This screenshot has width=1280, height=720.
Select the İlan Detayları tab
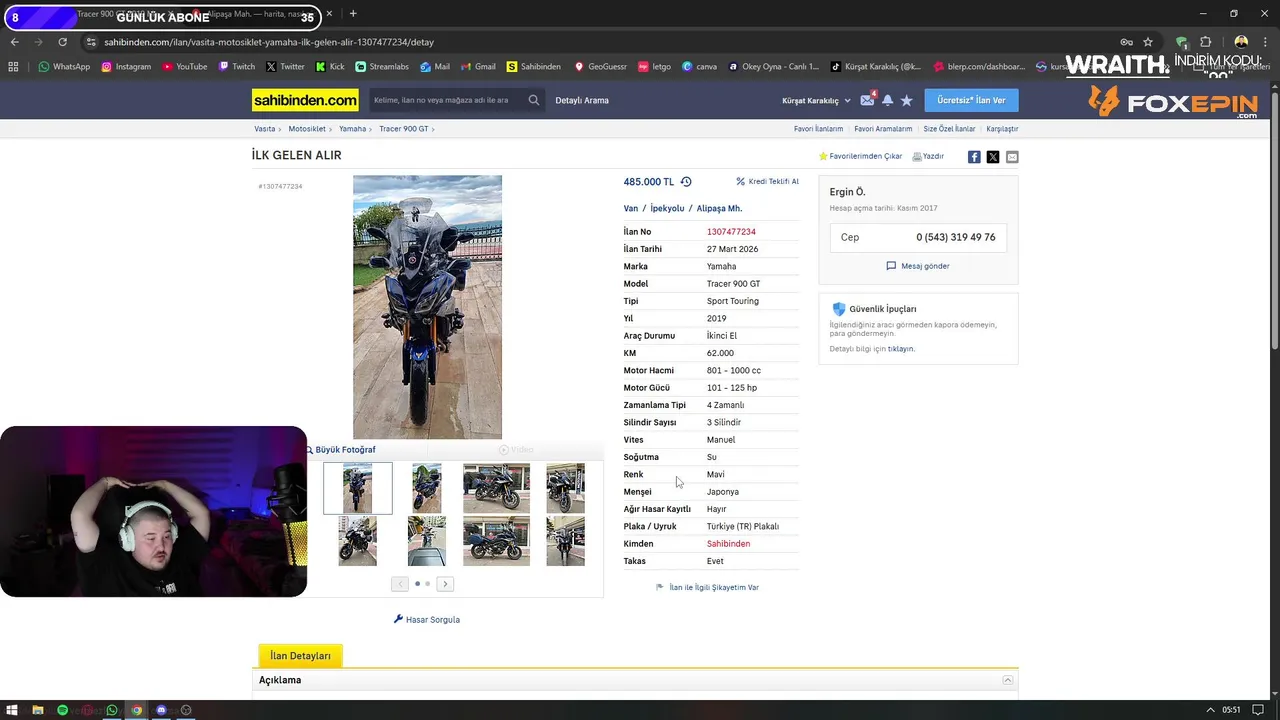[300, 656]
